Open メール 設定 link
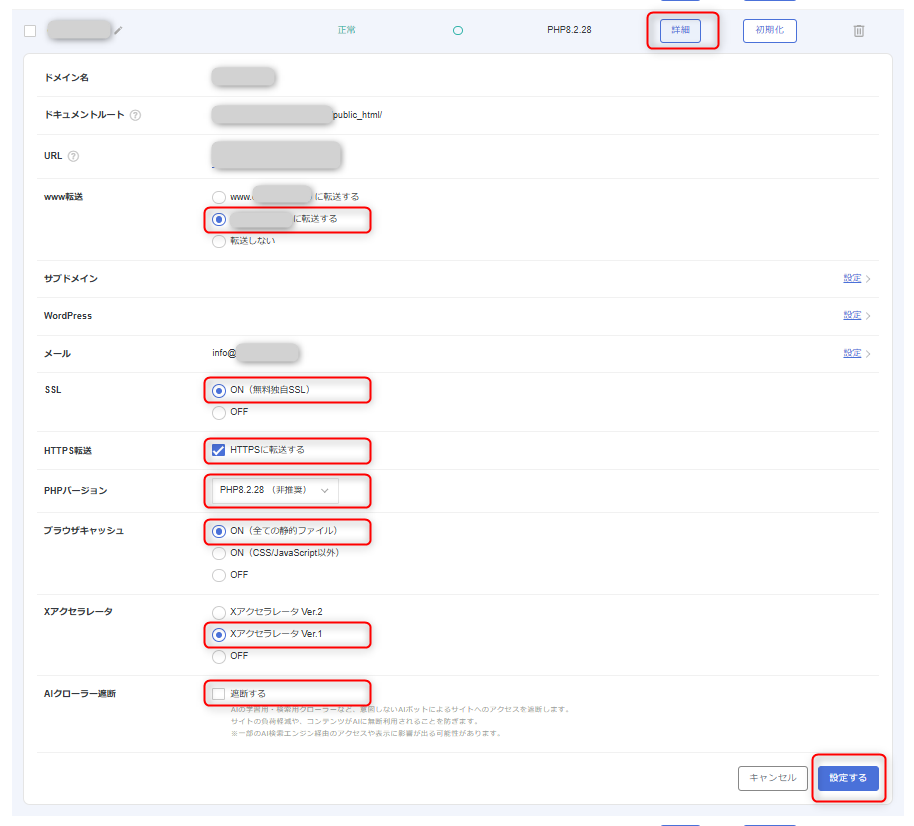 [852, 353]
